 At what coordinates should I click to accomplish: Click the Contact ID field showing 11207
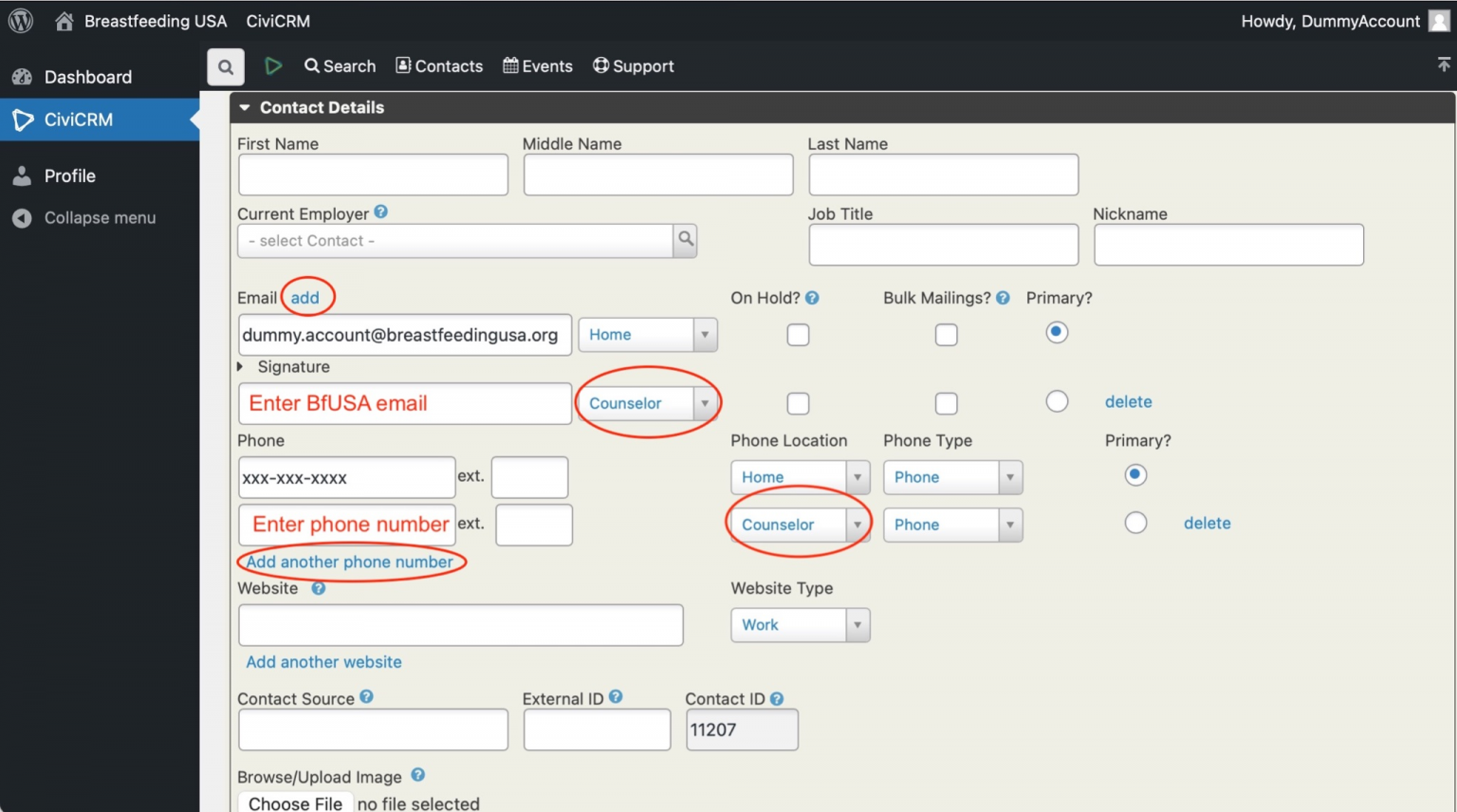(742, 729)
